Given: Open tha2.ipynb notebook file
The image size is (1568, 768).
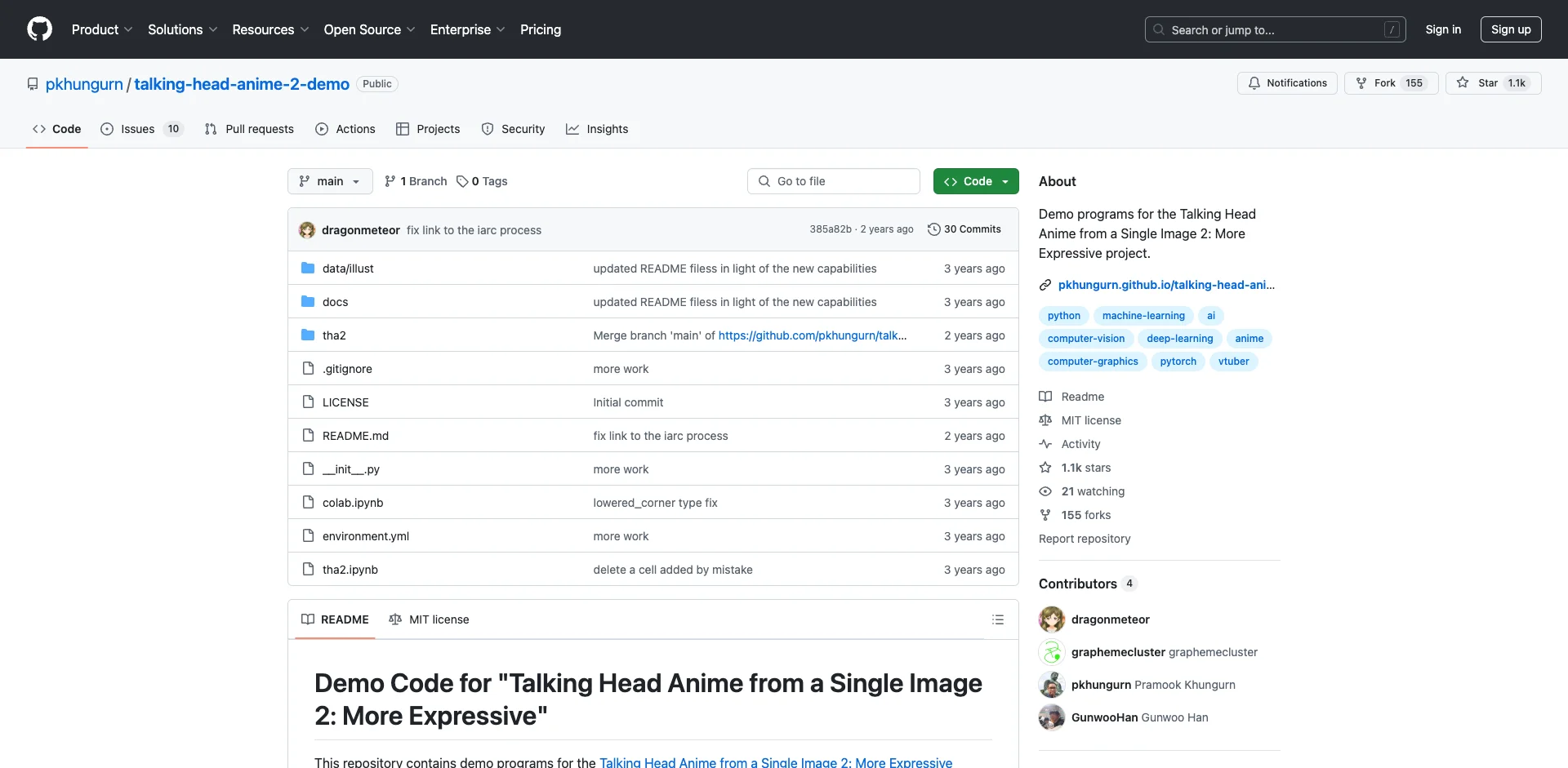Looking at the screenshot, I should (x=350, y=570).
